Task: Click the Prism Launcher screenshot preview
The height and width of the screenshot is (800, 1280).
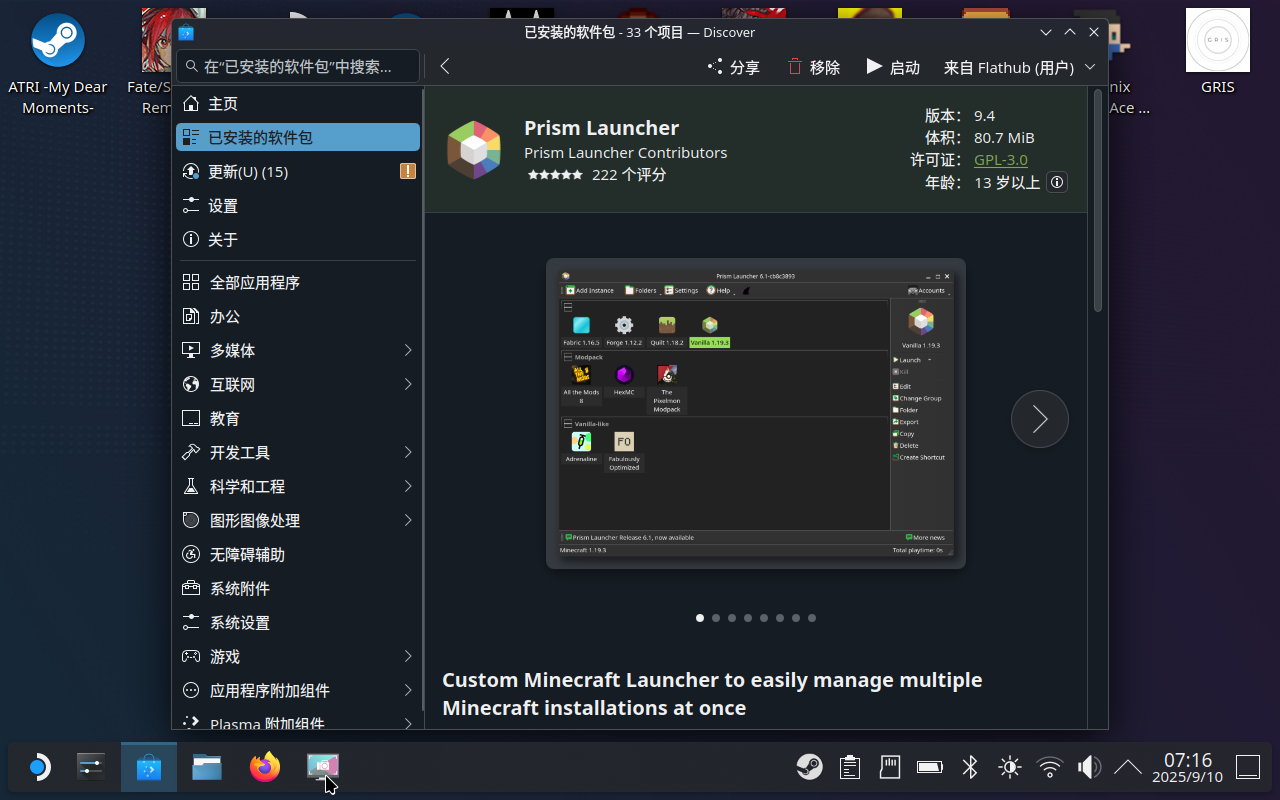Action: point(756,413)
